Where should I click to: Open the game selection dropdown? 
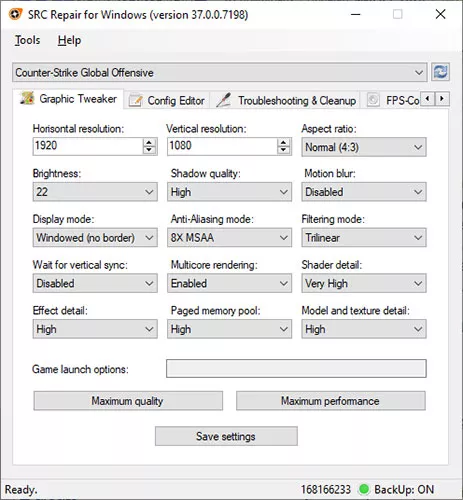point(220,72)
